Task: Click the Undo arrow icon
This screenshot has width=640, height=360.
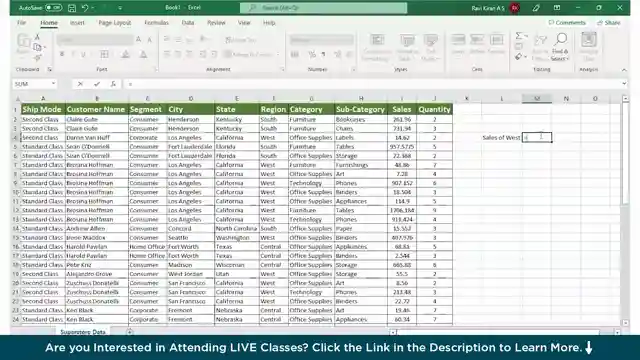Action: pyautogui.click(x=85, y=8)
